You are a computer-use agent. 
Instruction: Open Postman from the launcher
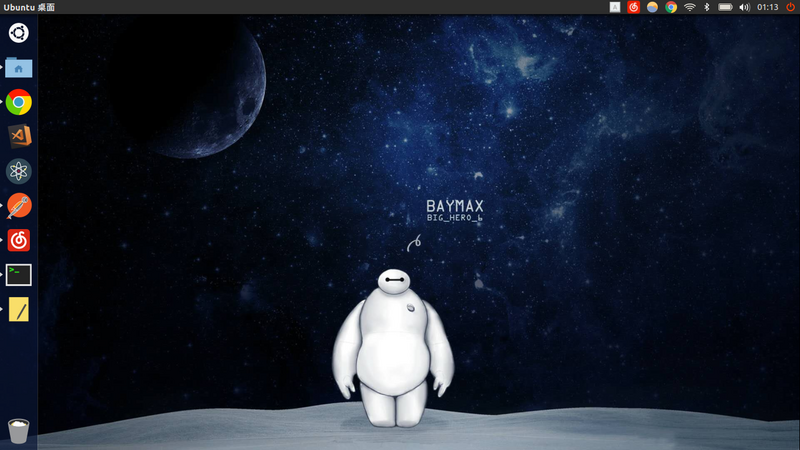(x=18, y=206)
